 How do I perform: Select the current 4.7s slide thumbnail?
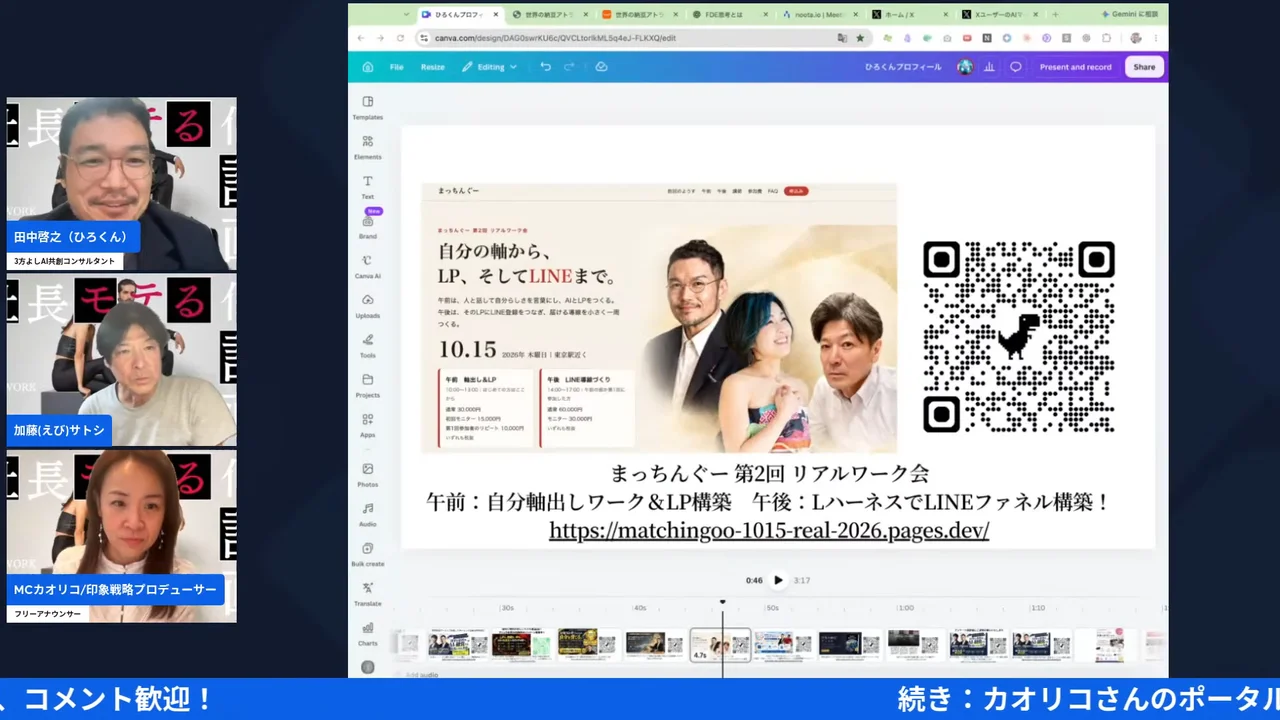coord(720,645)
